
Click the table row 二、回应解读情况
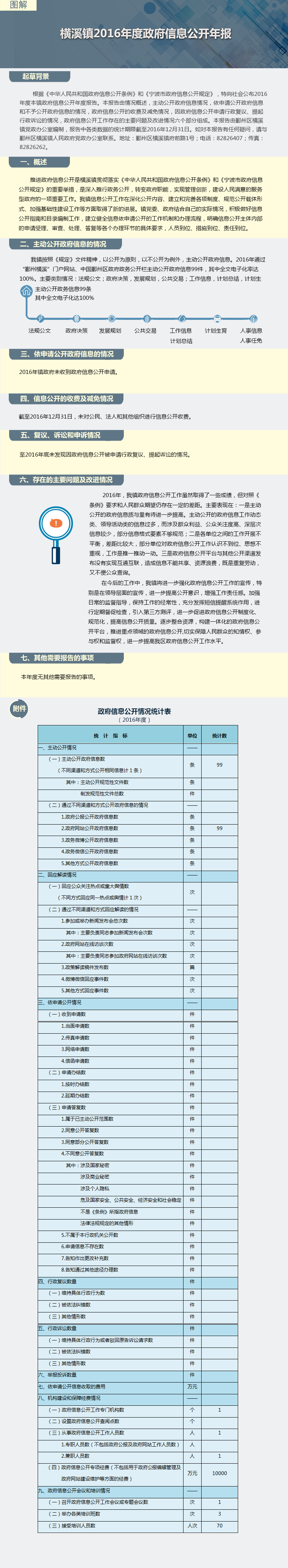[x=138, y=875]
